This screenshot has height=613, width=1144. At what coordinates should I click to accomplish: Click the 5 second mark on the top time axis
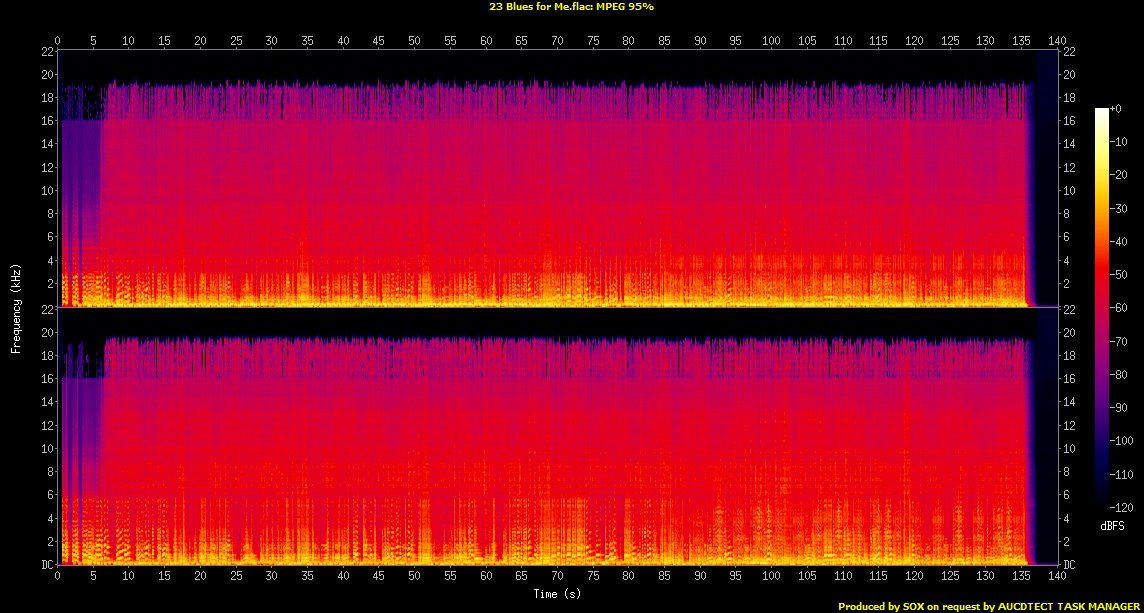pyautogui.click(x=93, y=41)
